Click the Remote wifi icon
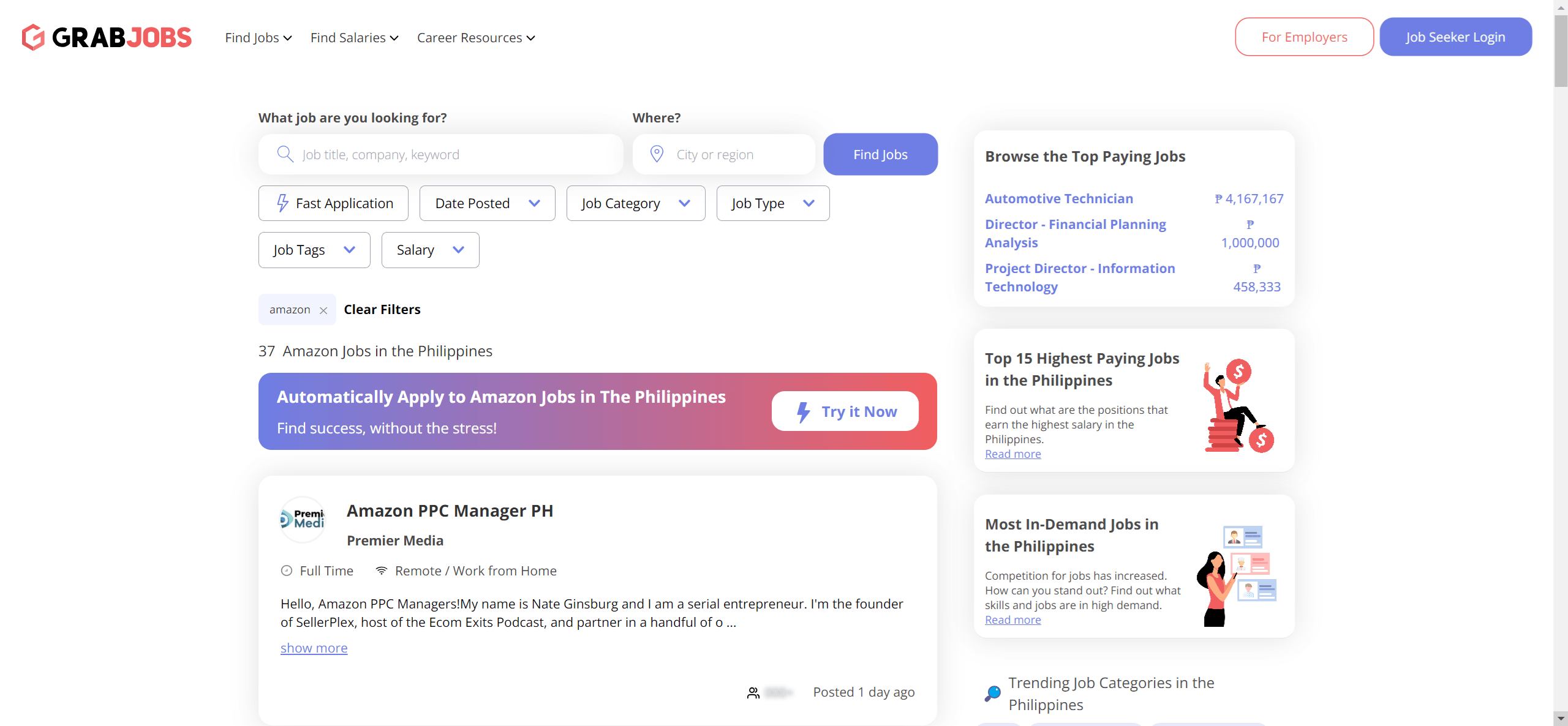 (381, 571)
